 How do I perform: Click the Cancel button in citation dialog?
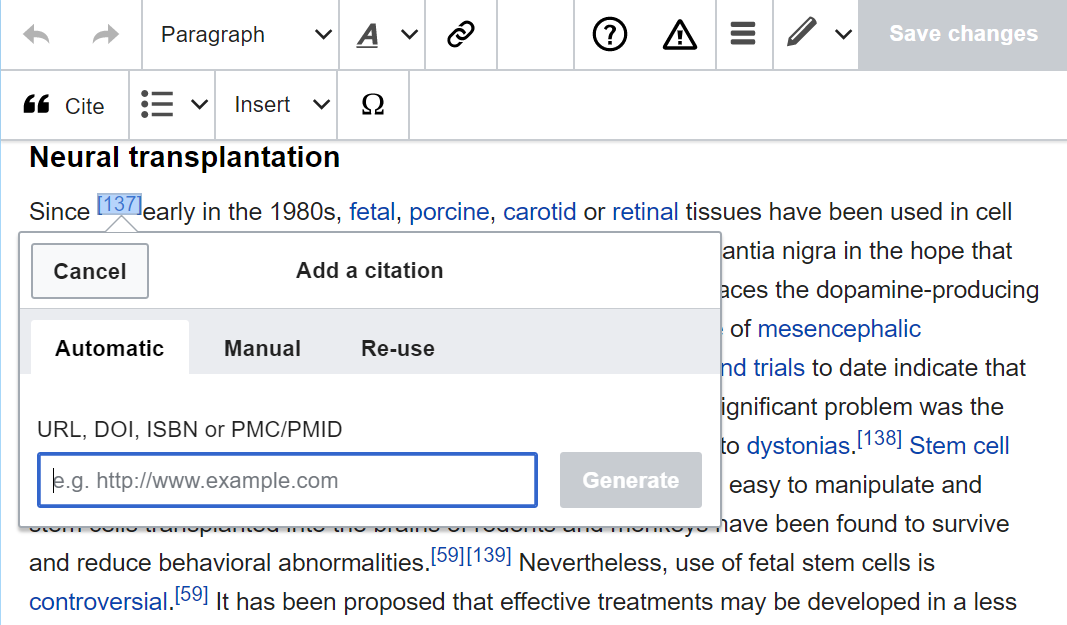(90, 271)
